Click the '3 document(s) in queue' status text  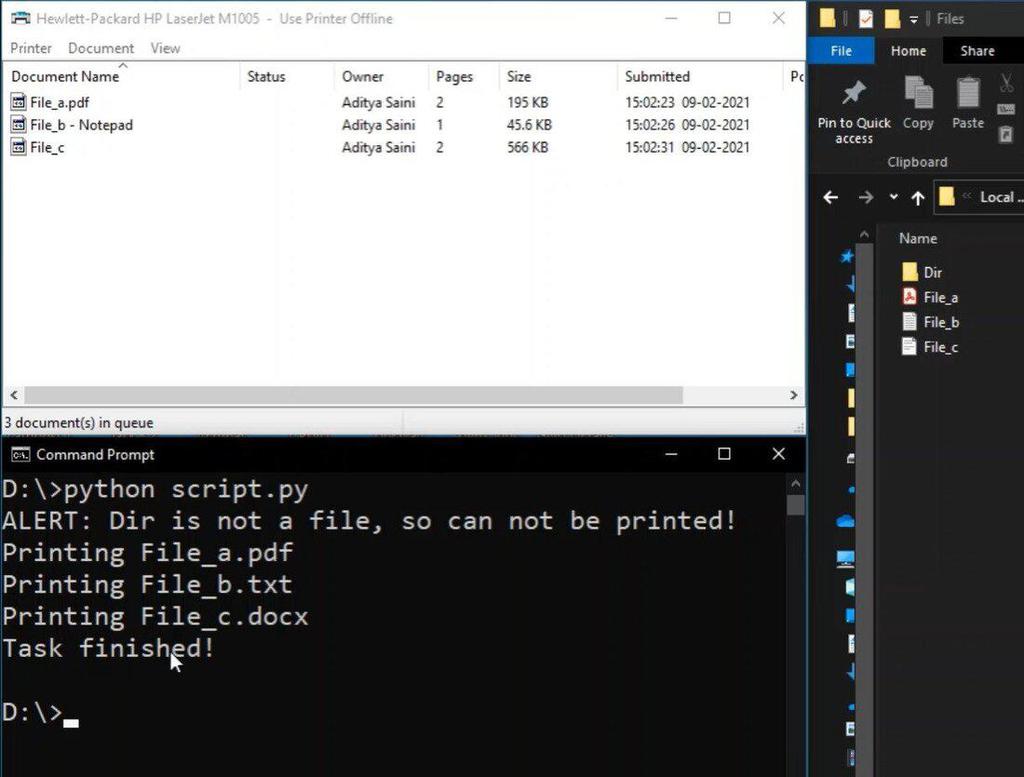(x=78, y=423)
